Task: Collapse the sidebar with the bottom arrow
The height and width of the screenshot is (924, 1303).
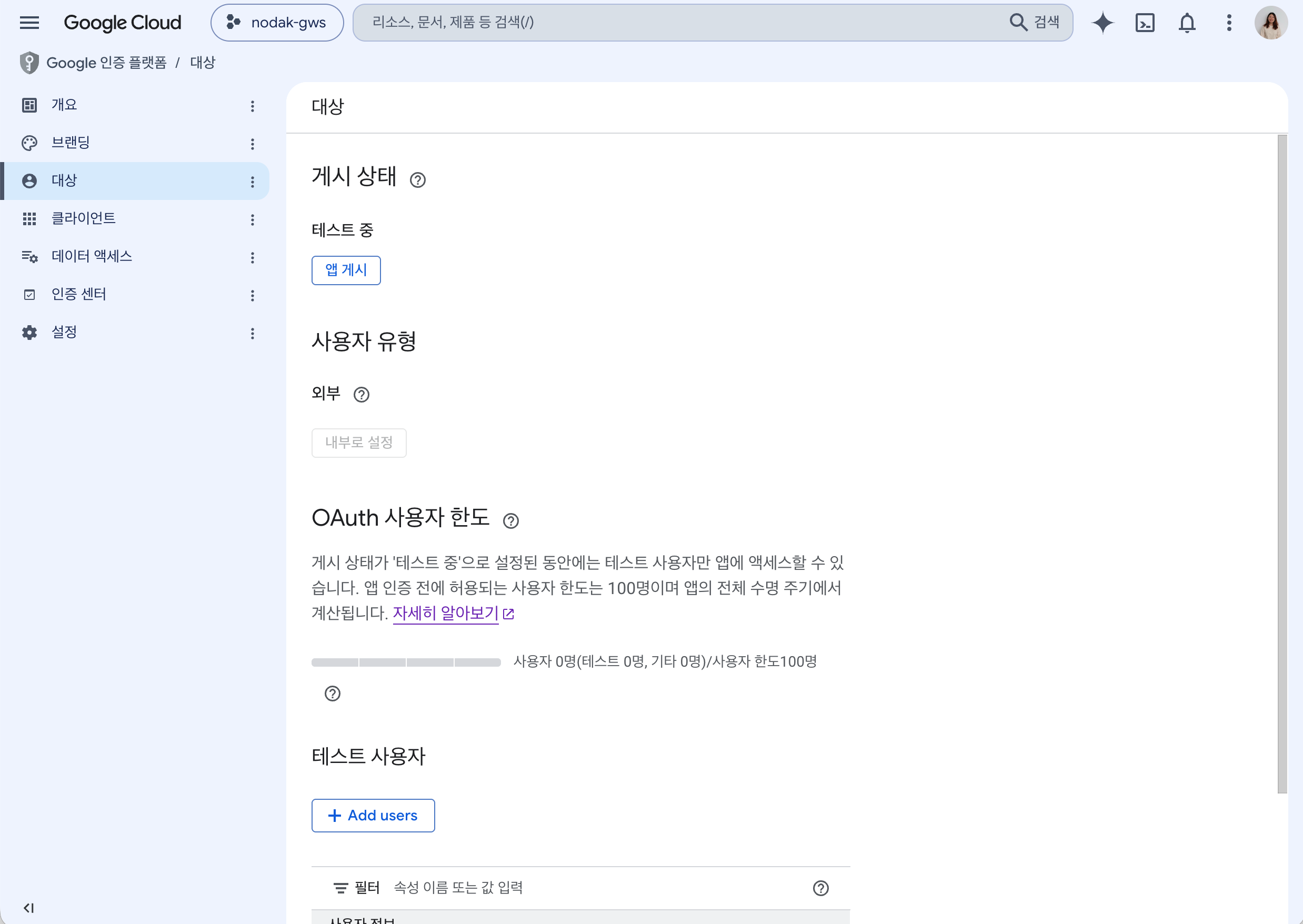Action: 28,908
